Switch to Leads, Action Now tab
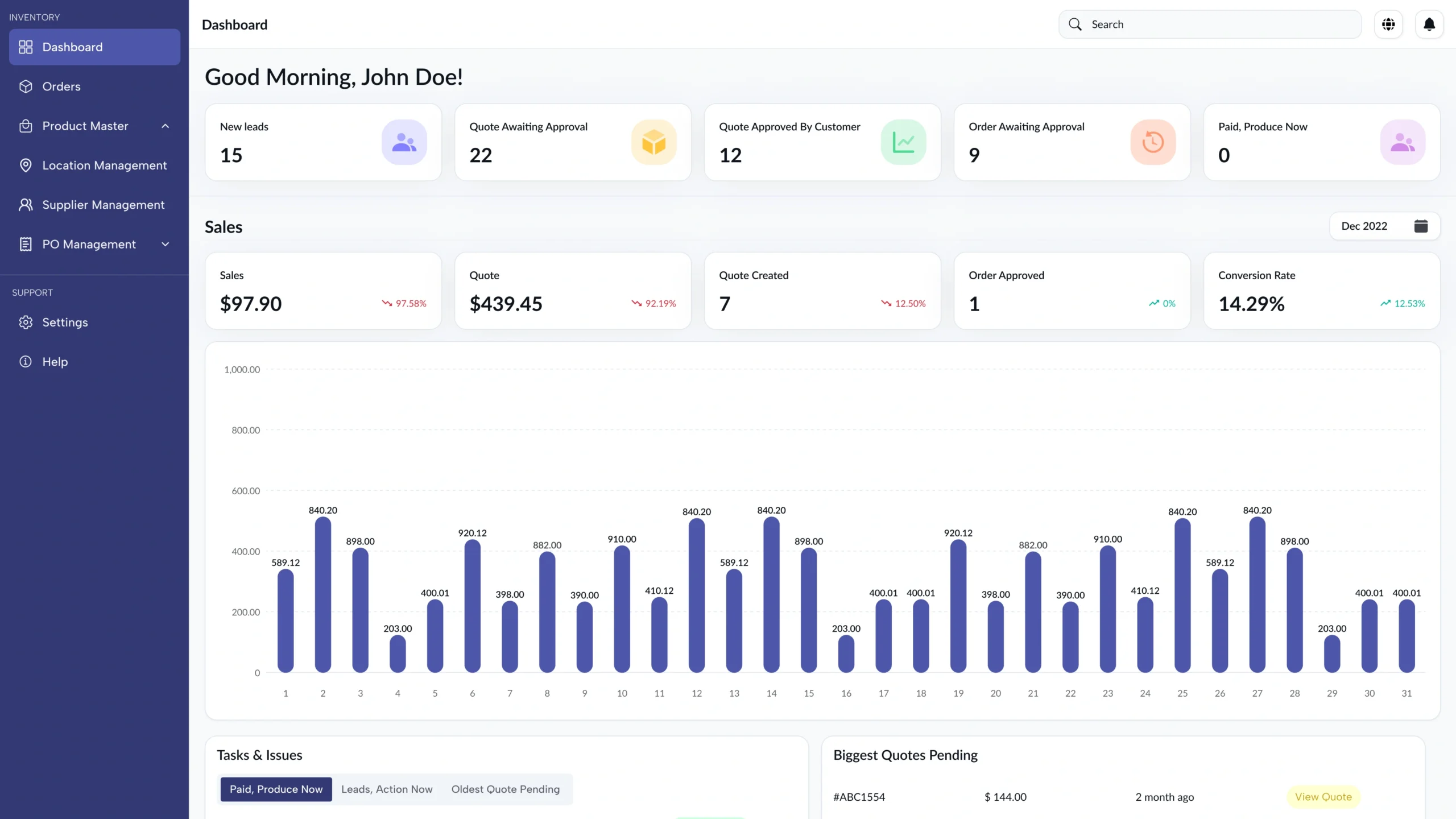This screenshot has width=1456, height=819. (x=387, y=789)
